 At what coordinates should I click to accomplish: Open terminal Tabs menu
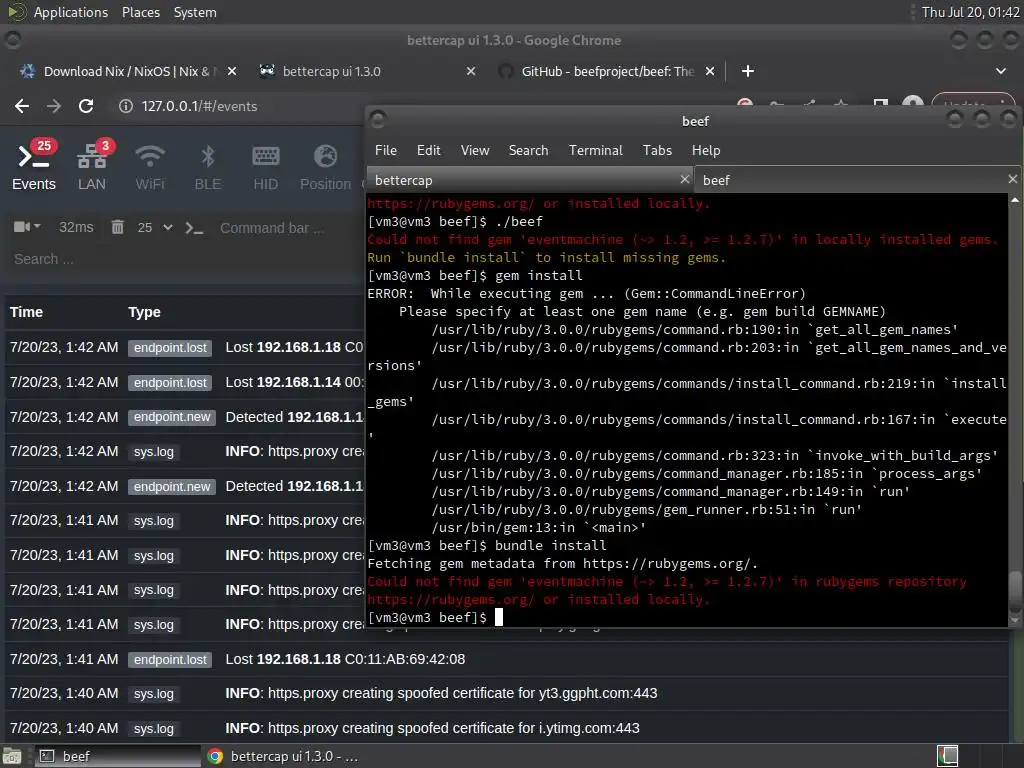point(657,150)
